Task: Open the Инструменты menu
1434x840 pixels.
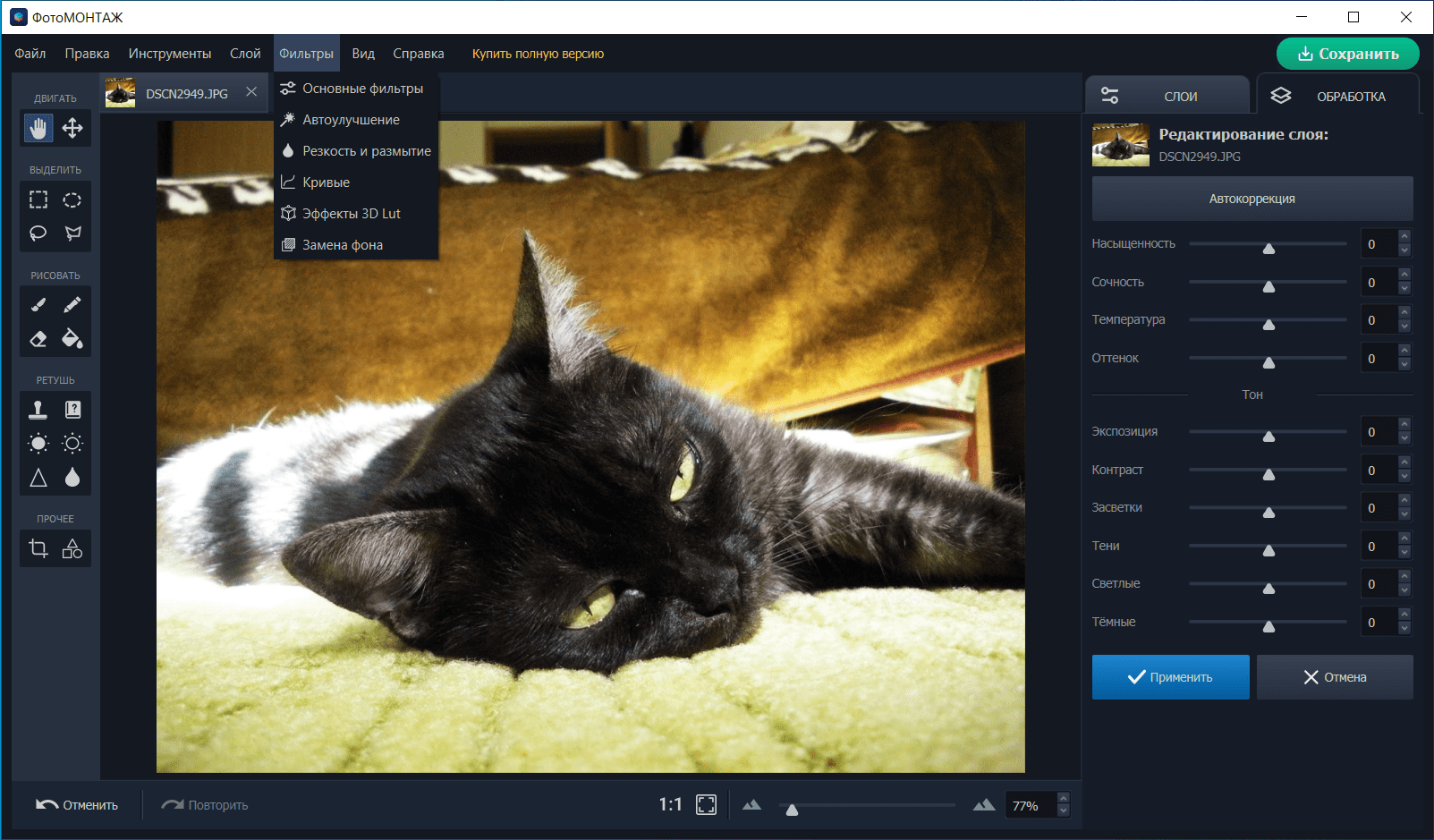Action: click(170, 54)
